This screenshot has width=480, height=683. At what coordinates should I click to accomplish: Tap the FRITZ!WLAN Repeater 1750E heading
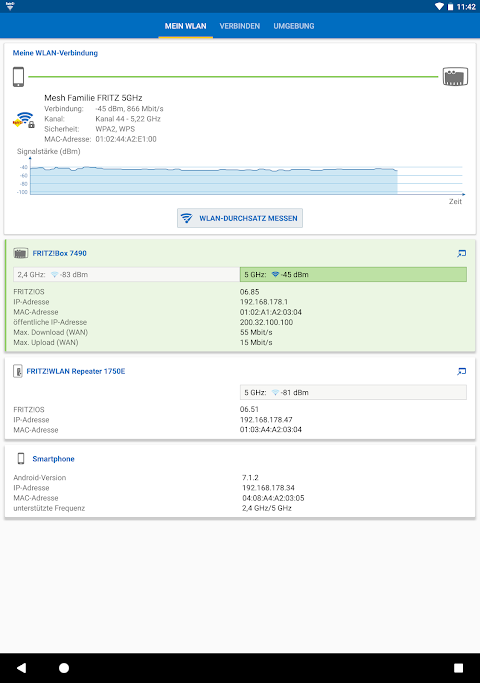click(76, 371)
